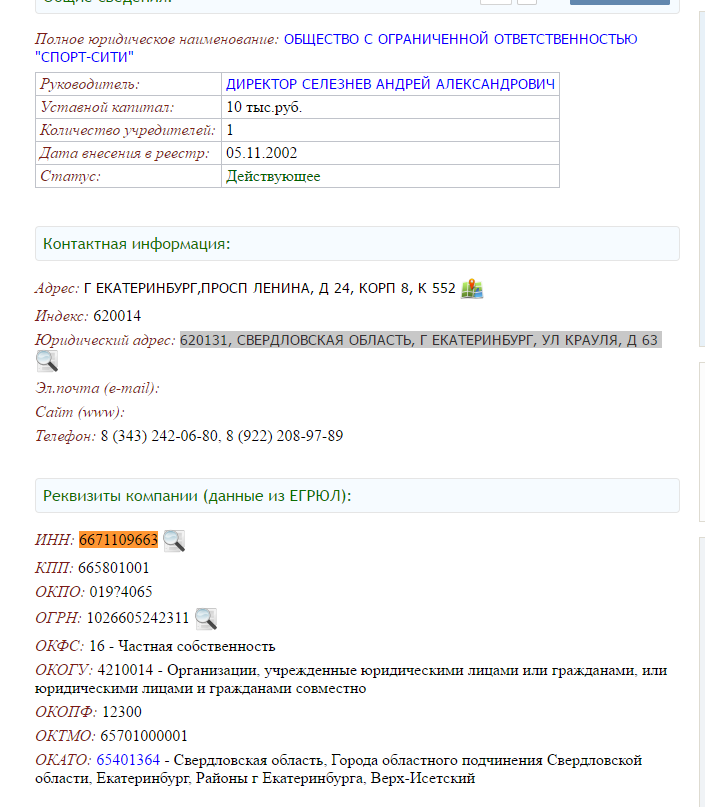Viewport: 705px width, 807px height.
Task: Click the Уставной капитал row label
Action: (107, 107)
